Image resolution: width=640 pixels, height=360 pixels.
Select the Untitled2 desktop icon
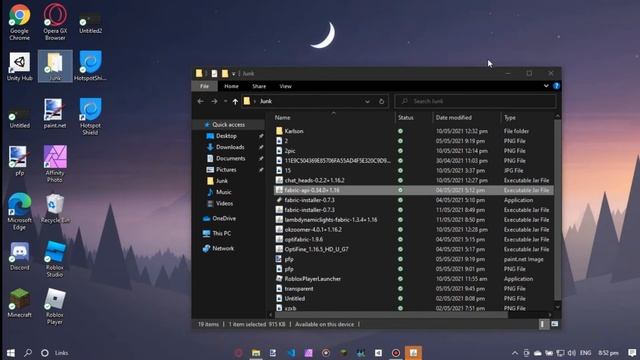[x=90, y=24]
